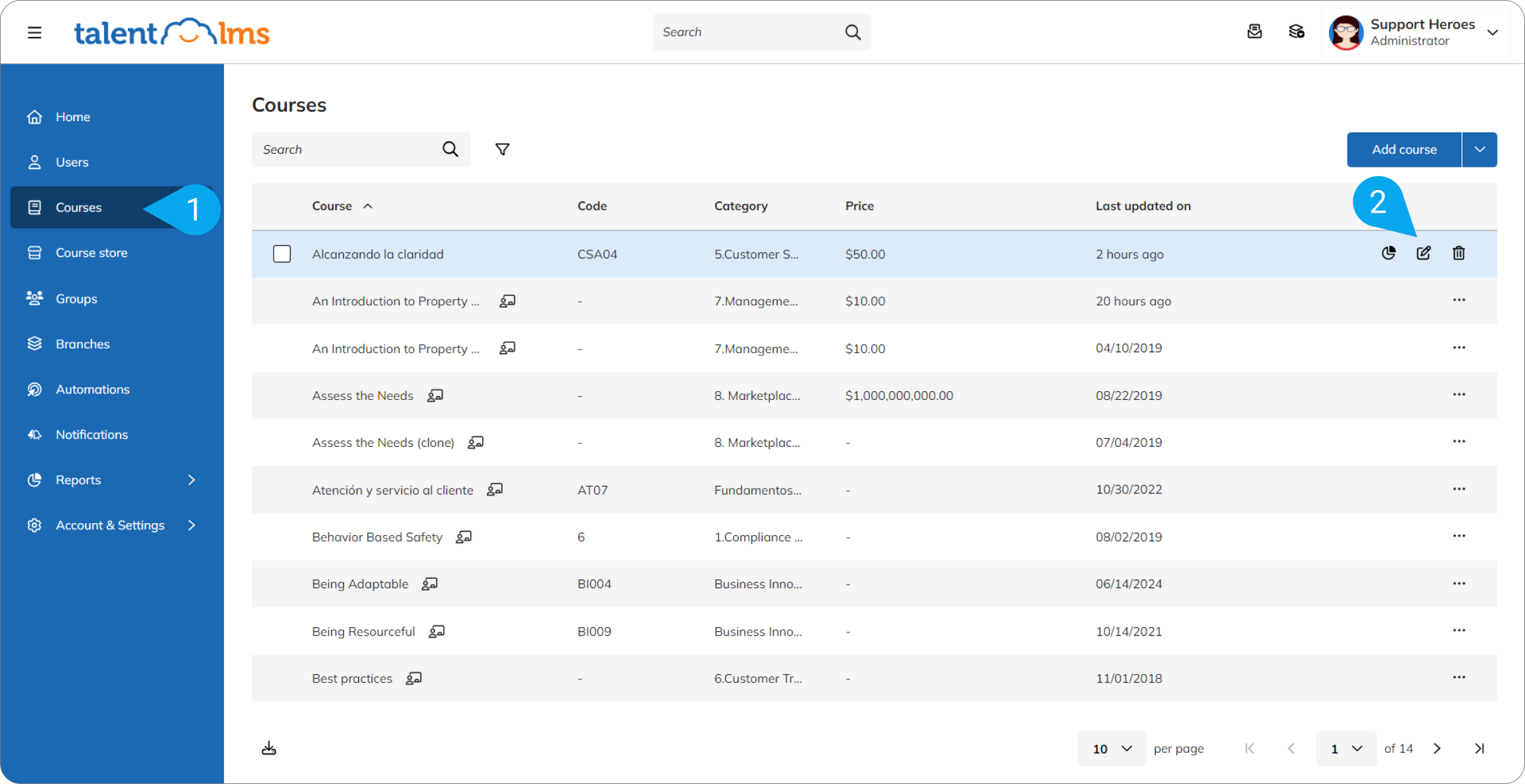
Task: Click the export download icon
Action: coord(269,748)
